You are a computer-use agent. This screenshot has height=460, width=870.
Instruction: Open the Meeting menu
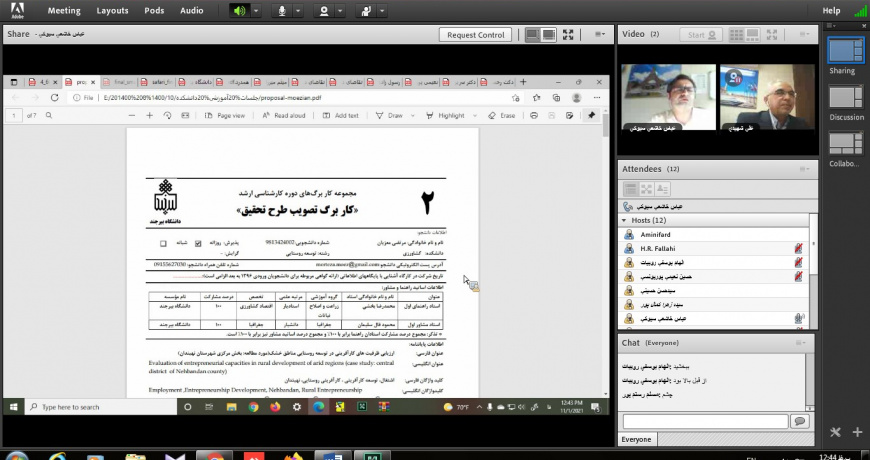pos(64,11)
